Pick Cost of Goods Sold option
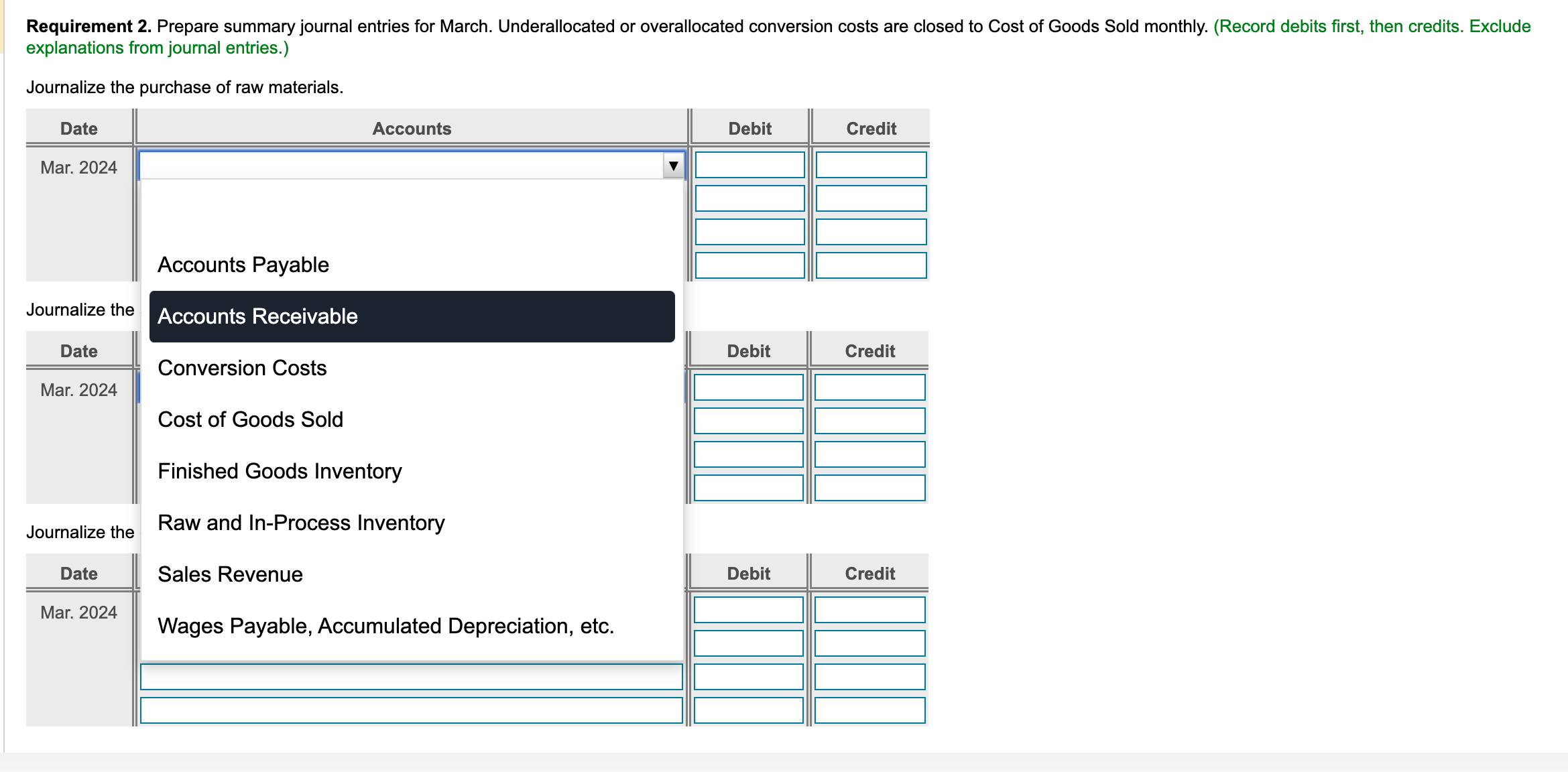 250,420
